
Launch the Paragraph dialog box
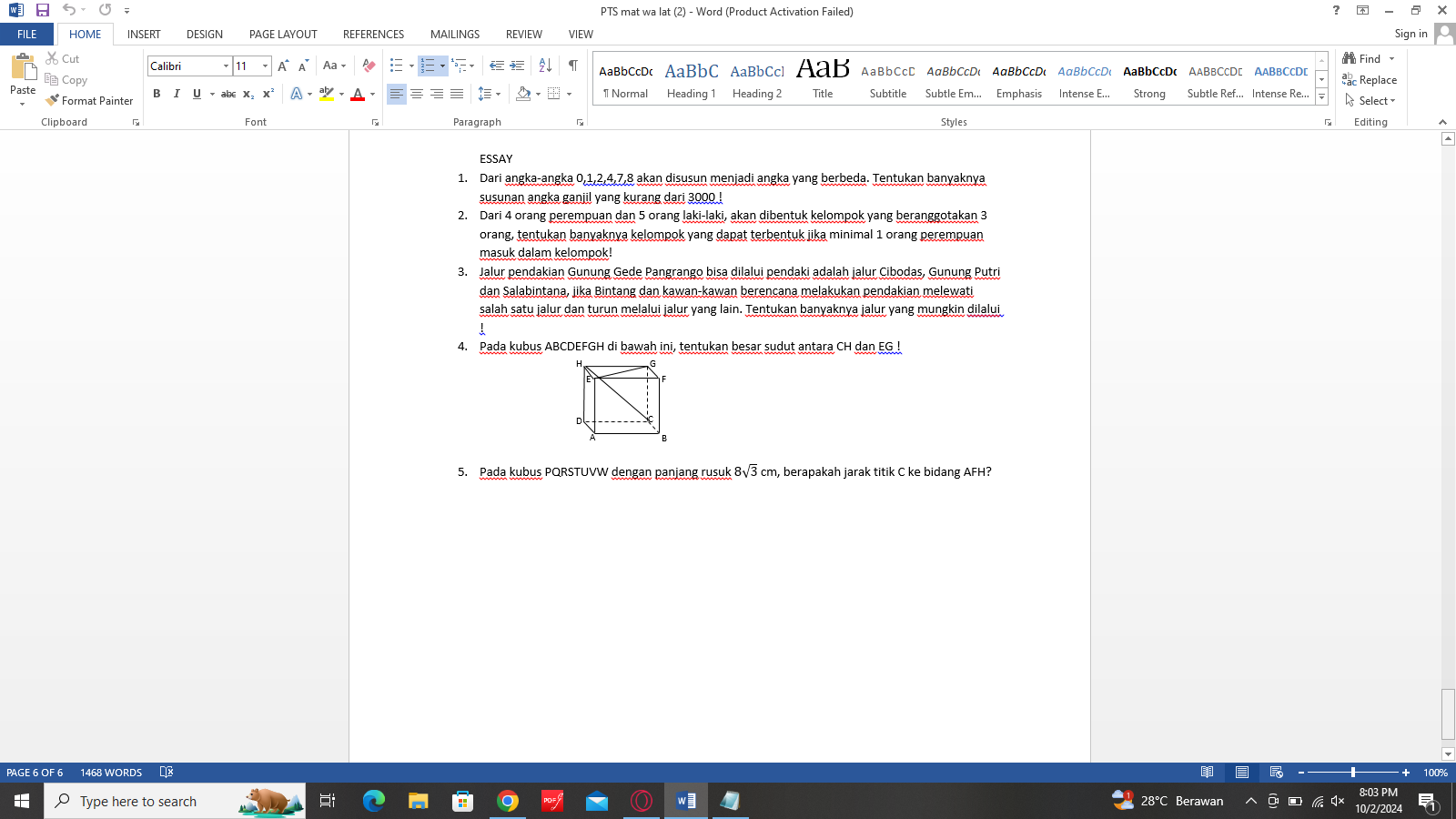(x=580, y=122)
